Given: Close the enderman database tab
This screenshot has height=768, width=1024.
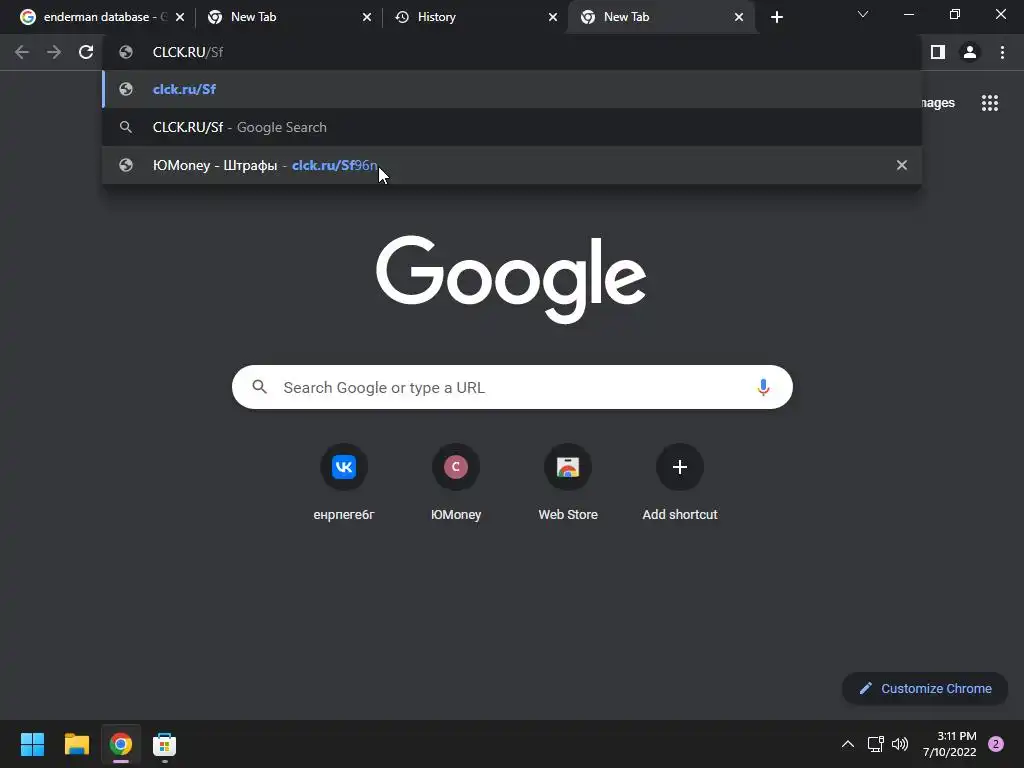Looking at the screenshot, I should coord(180,18).
